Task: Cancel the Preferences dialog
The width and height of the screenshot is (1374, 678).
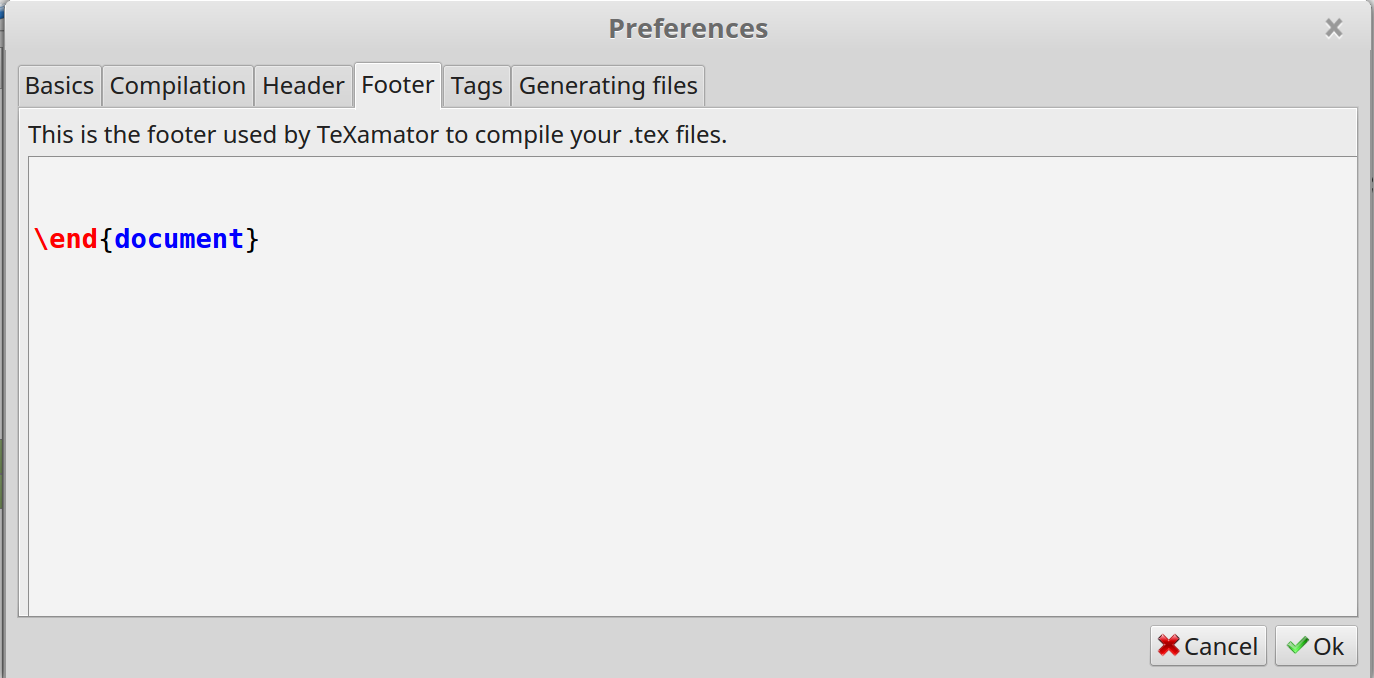Action: [1208, 646]
